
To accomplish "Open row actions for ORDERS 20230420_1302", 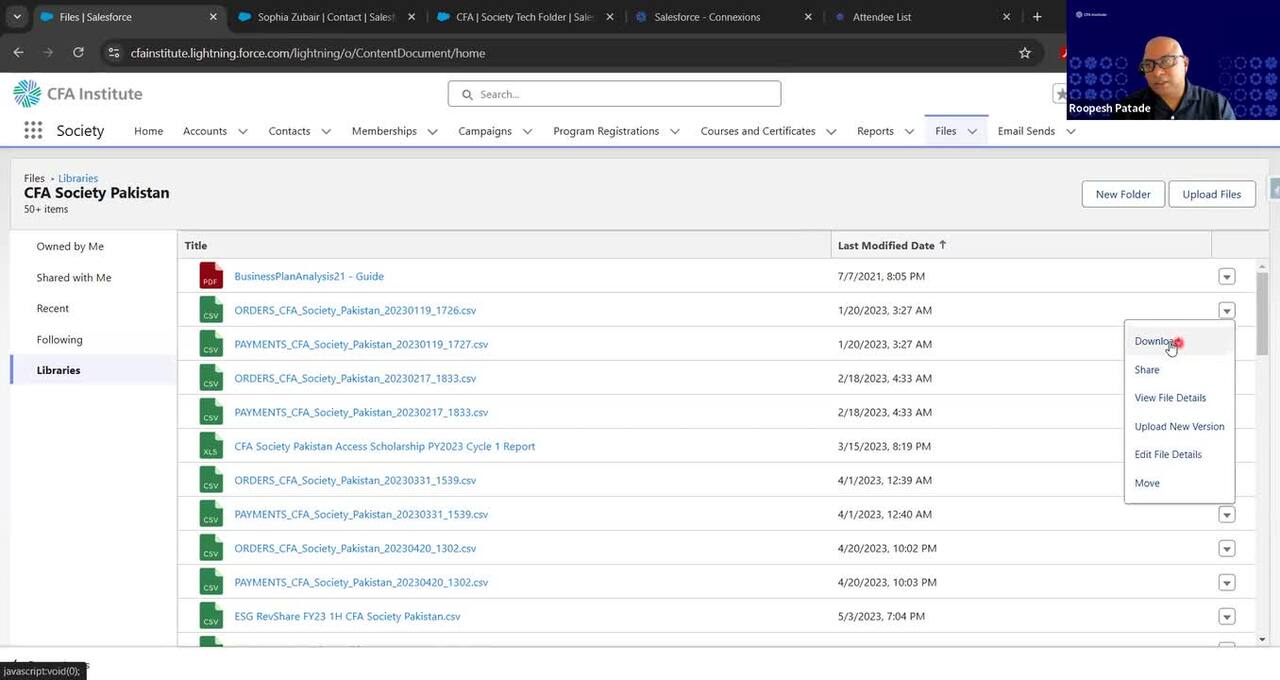I will click(x=1227, y=548).
